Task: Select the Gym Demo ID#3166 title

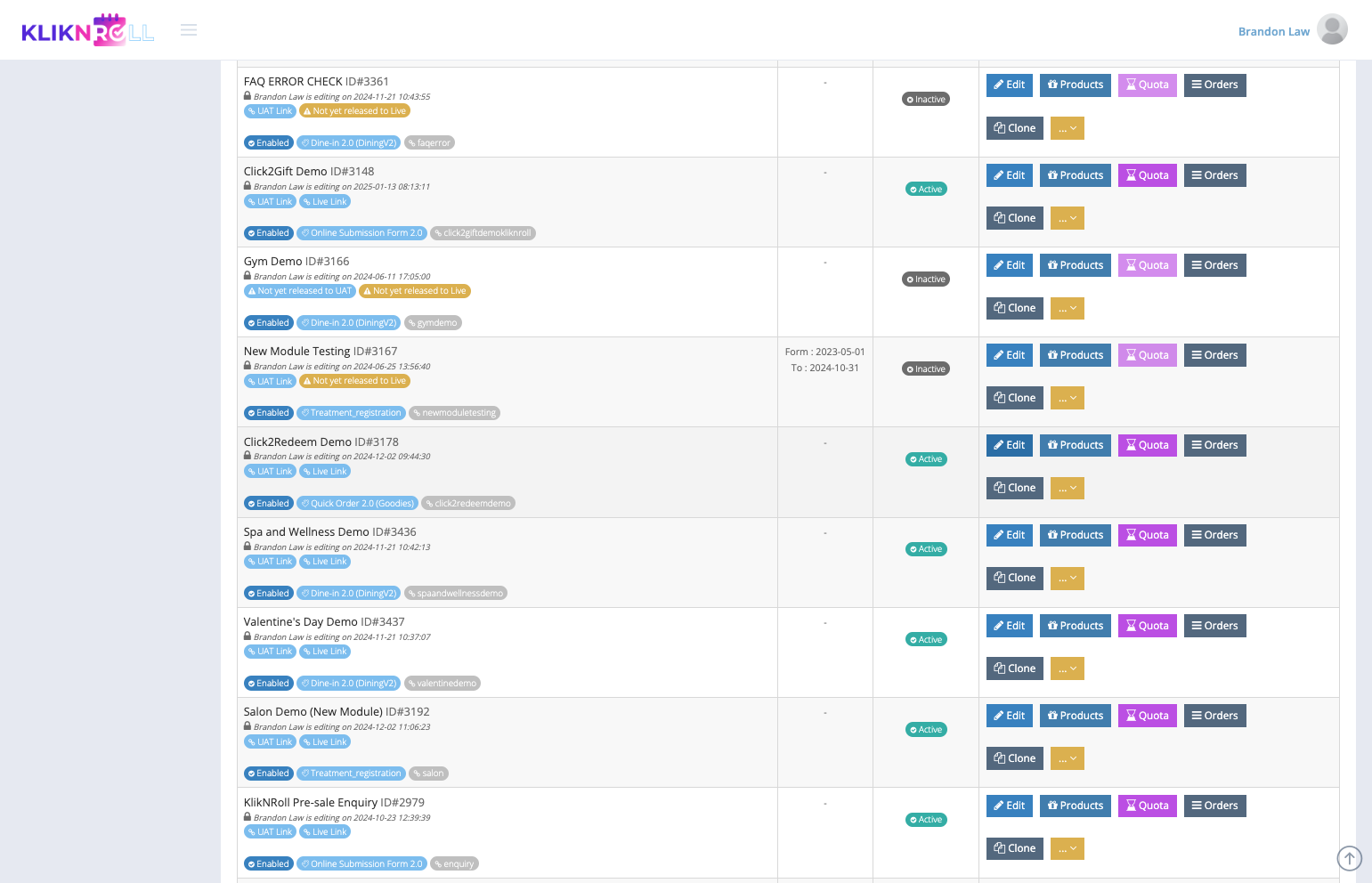Action: tap(296, 262)
